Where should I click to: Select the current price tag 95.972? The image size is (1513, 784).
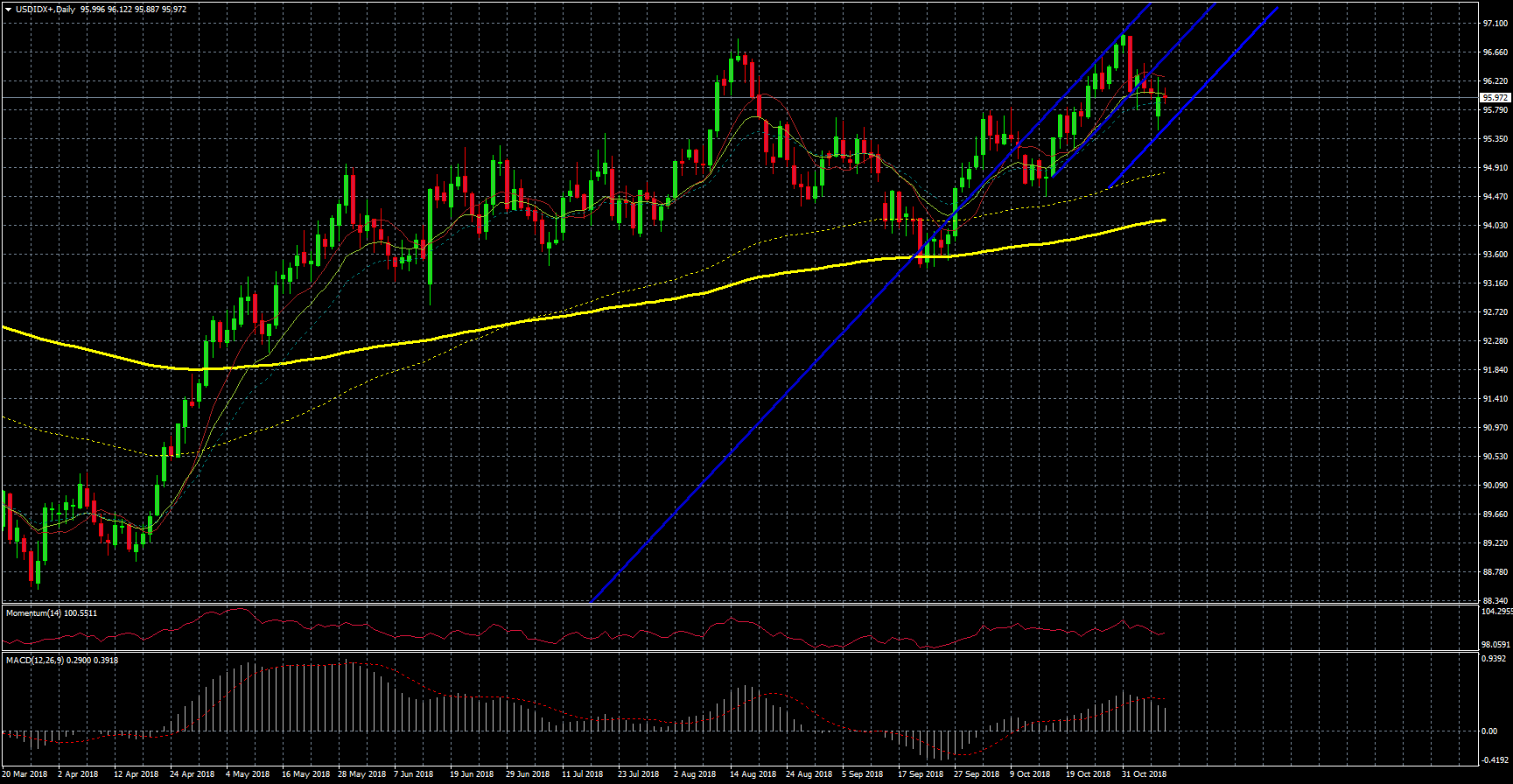pyautogui.click(x=1495, y=98)
